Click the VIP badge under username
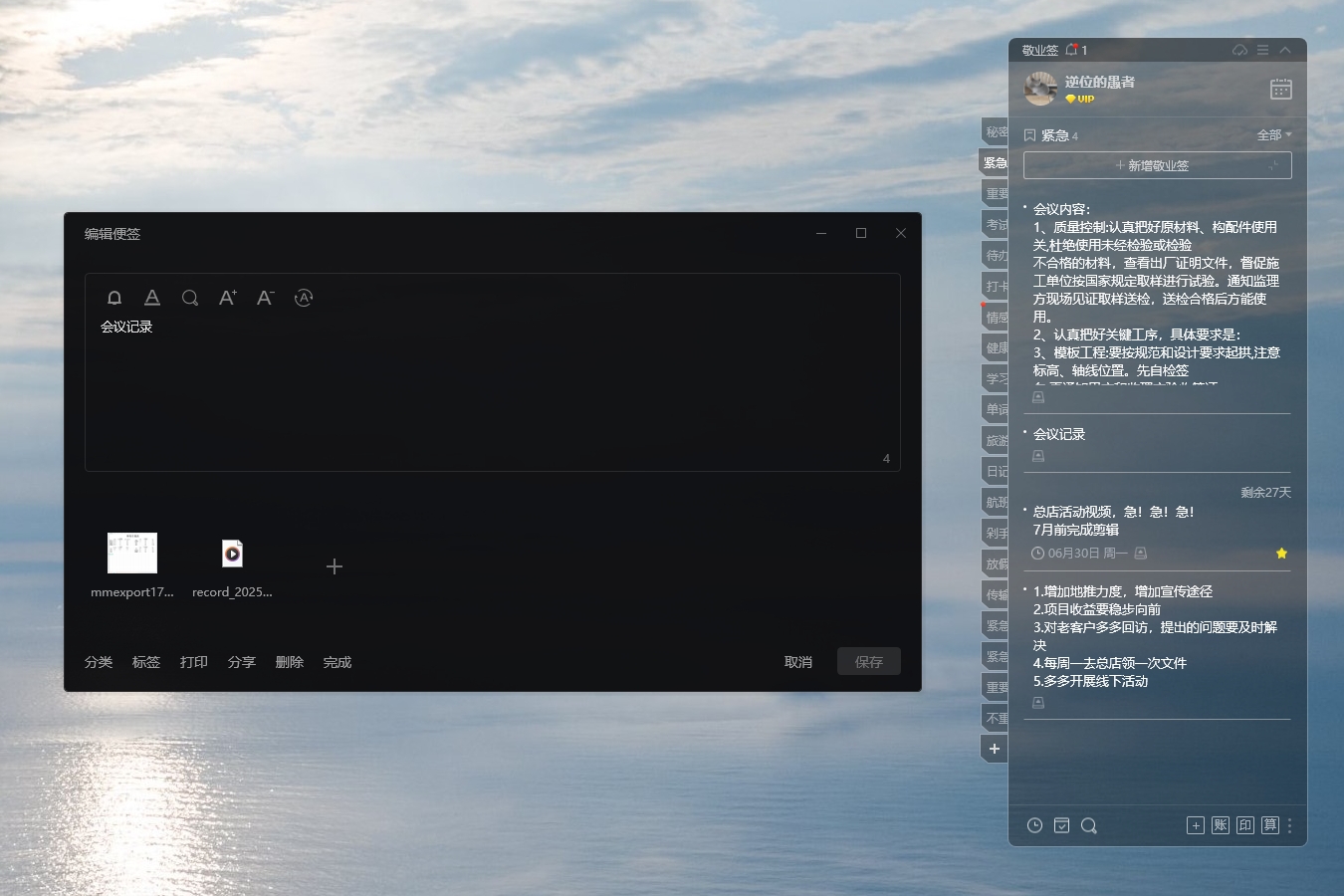 point(1080,99)
